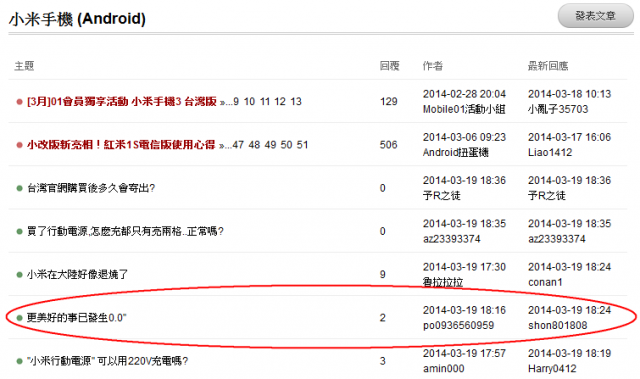Click the 發表文章 post button
Screen dimensions: 640x379
(596, 16)
